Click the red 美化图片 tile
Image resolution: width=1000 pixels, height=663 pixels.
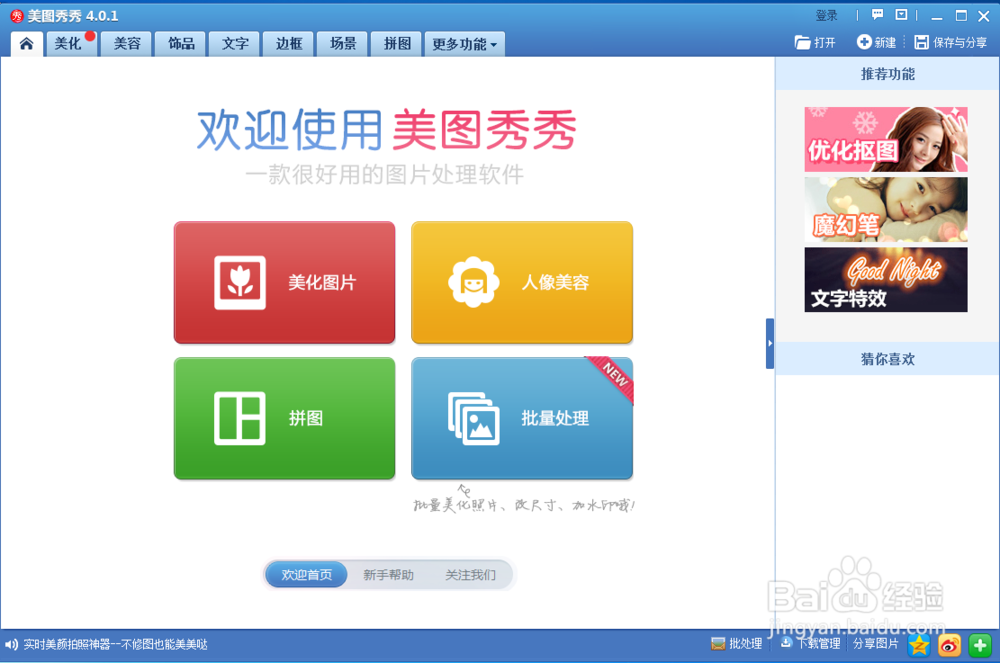tap(284, 282)
